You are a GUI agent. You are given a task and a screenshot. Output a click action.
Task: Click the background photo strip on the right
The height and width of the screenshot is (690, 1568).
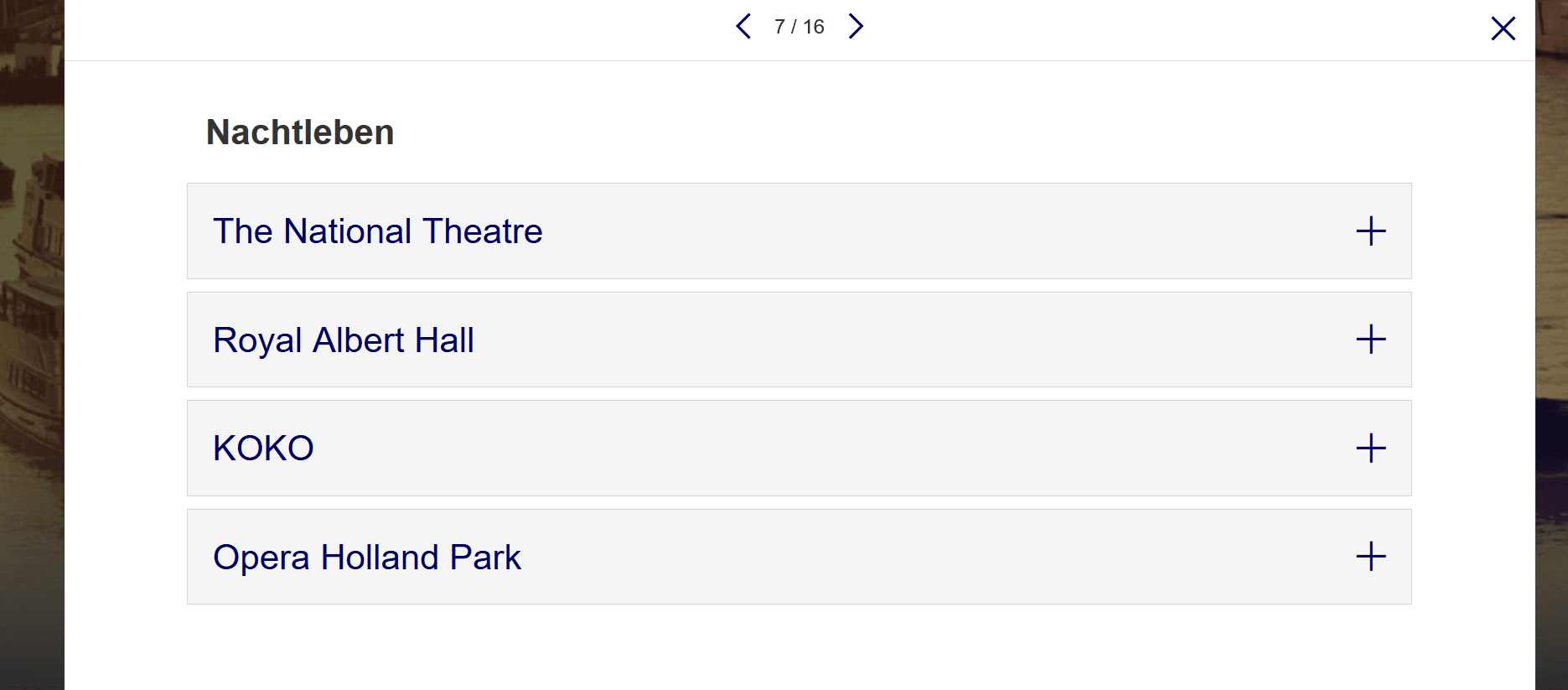[1551, 335]
